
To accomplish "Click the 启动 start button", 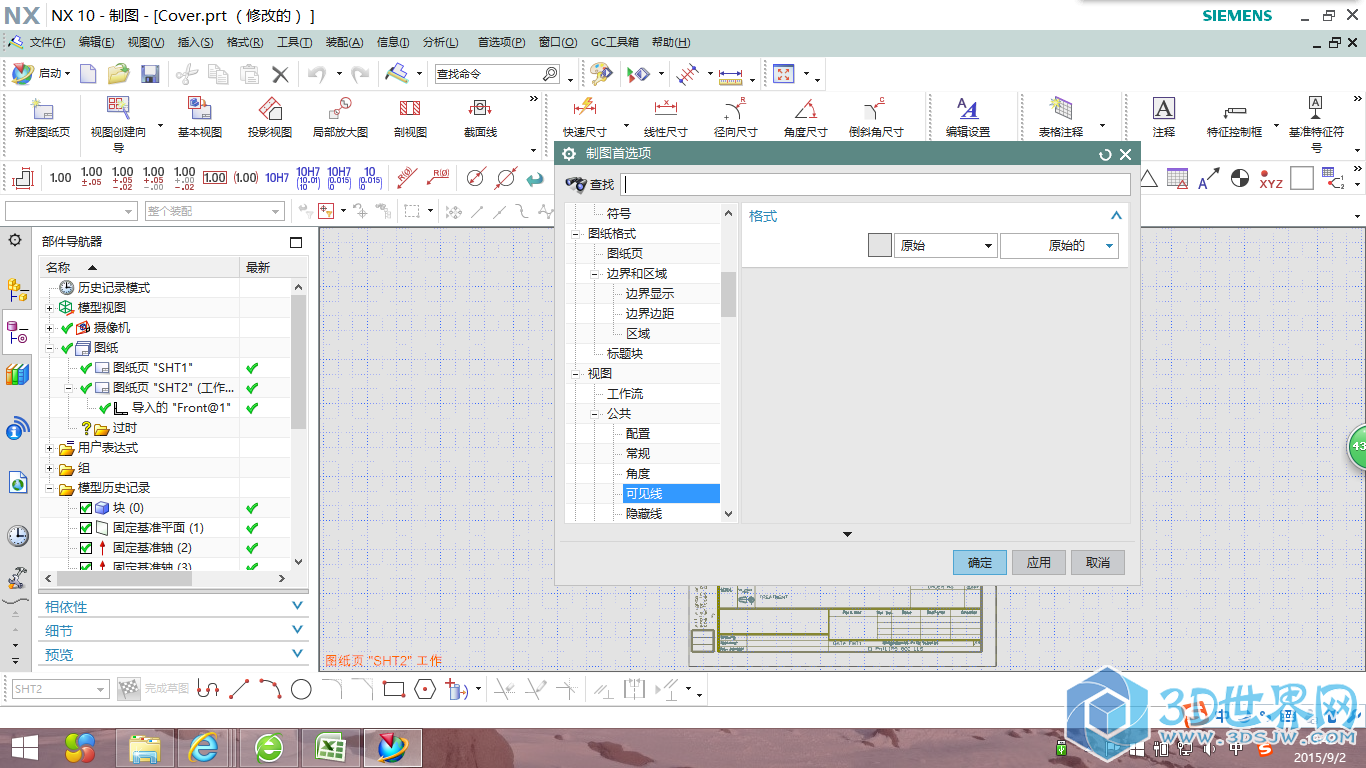I will coord(41,74).
